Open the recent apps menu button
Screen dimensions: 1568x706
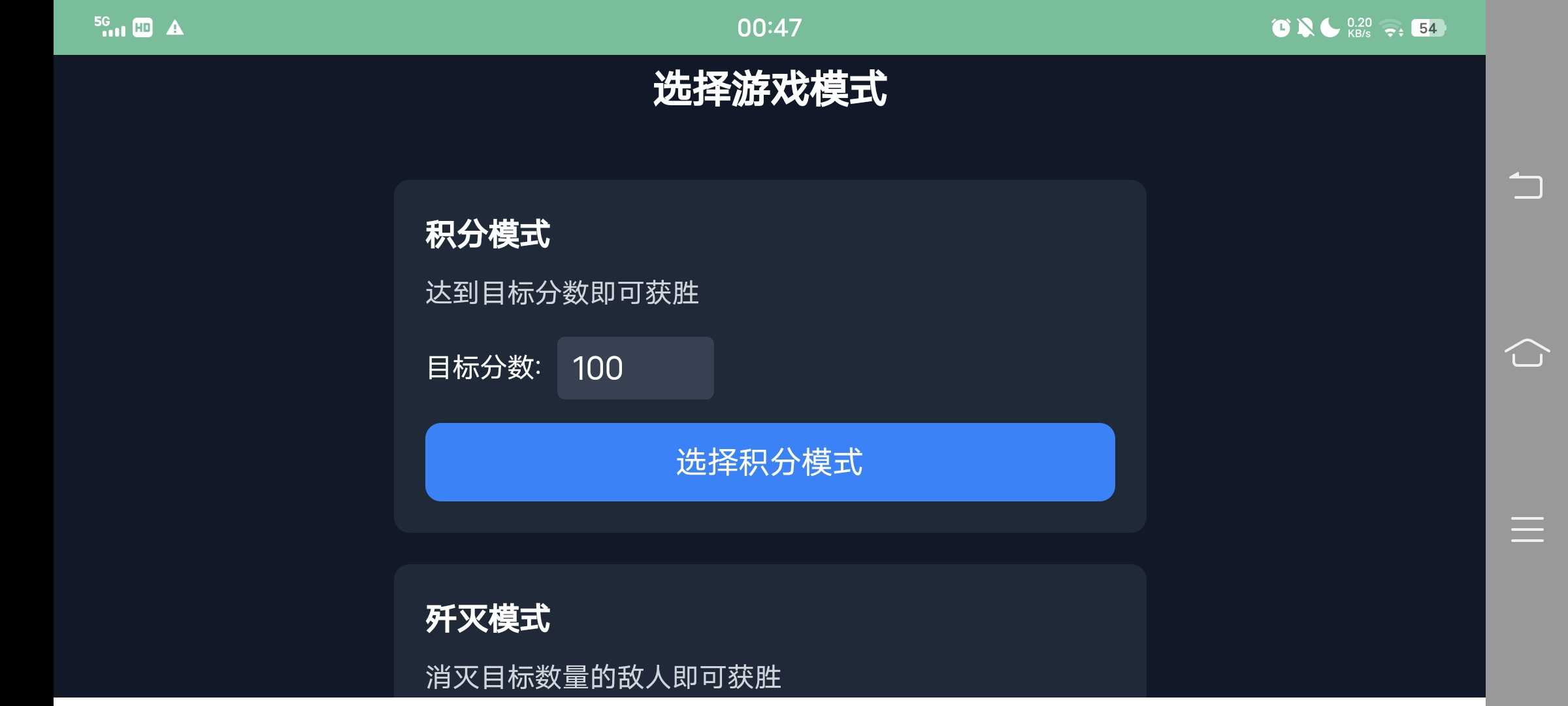click(x=1527, y=529)
